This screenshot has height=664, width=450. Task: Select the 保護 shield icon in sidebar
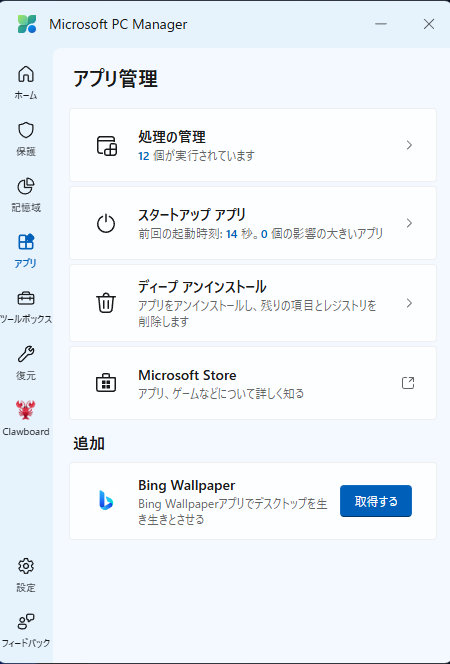click(26, 130)
